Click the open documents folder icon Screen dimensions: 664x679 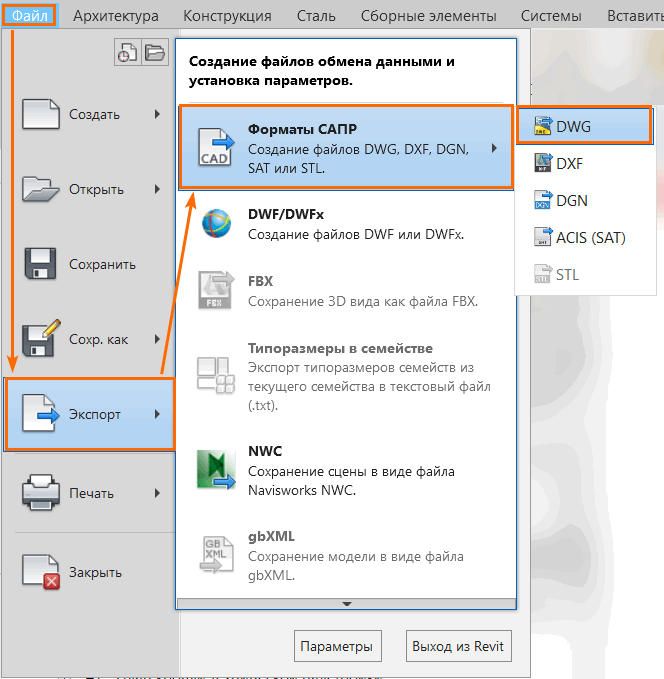(155, 52)
